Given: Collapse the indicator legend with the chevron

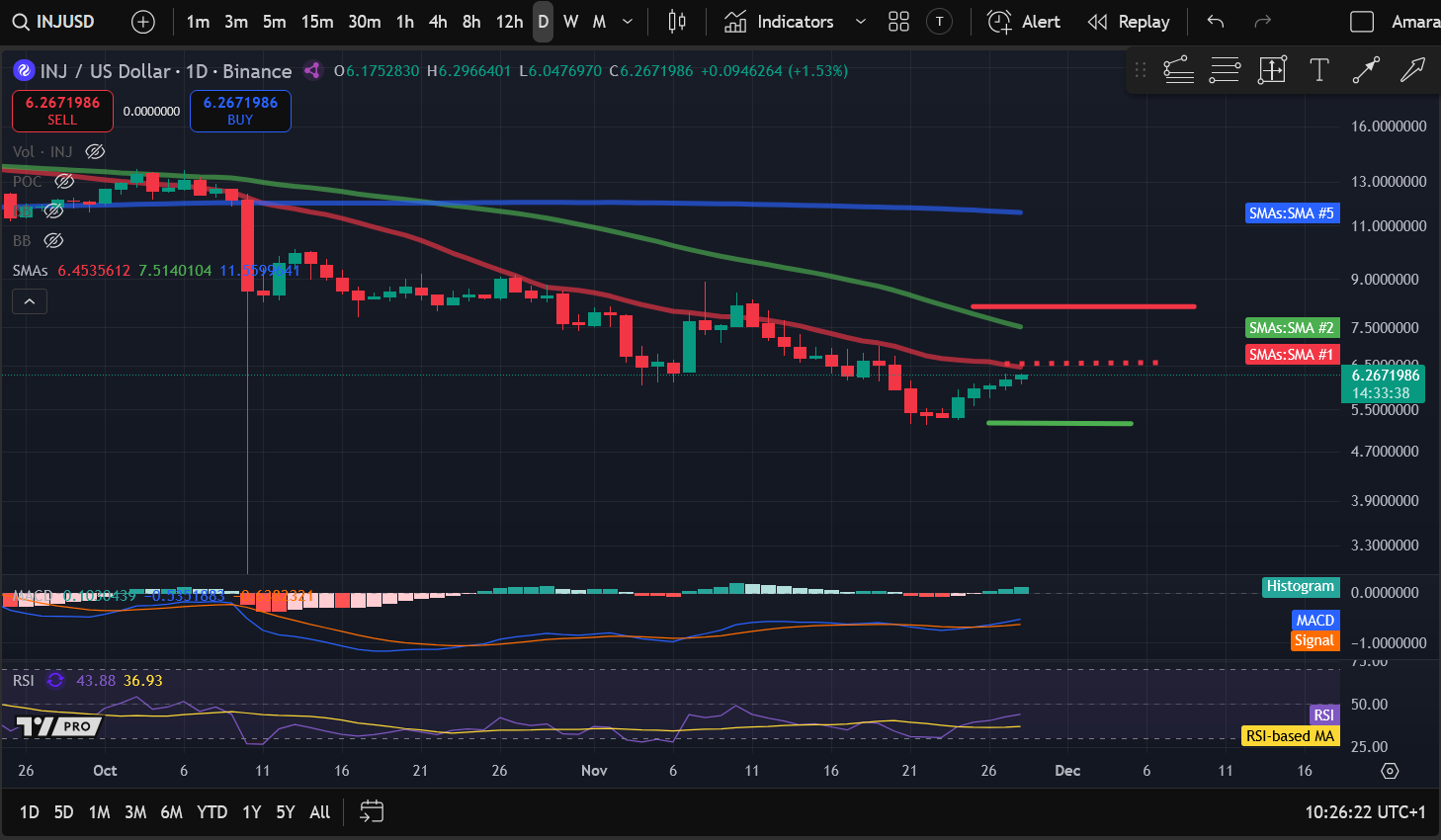Looking at the screenshot, I should tap(30, 301).
